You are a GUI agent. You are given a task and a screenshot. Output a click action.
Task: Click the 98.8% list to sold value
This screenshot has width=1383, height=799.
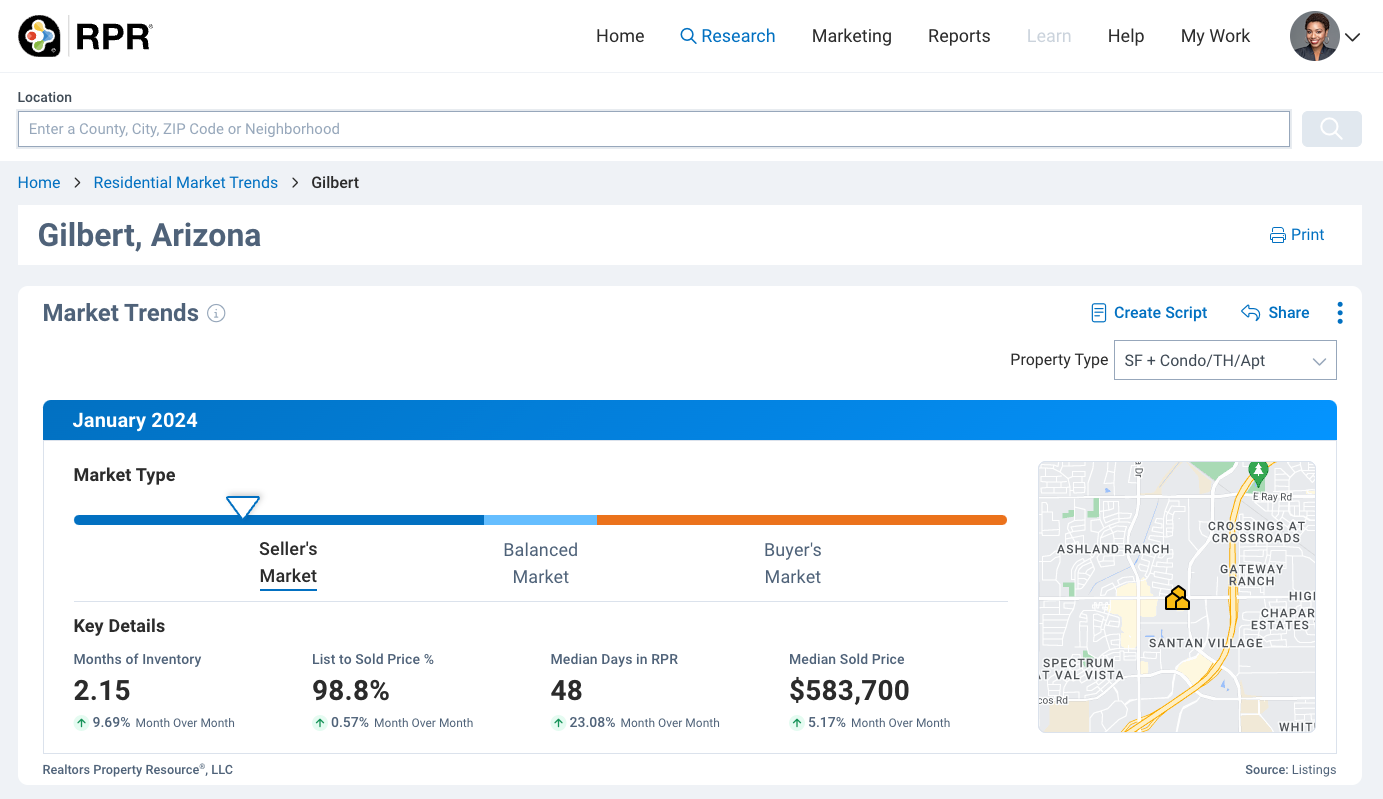(351, 691)
